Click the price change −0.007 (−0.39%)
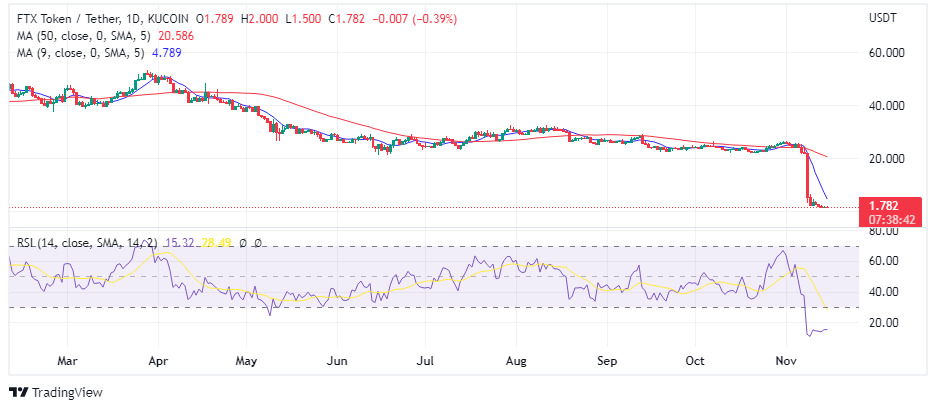 (415, 19)
